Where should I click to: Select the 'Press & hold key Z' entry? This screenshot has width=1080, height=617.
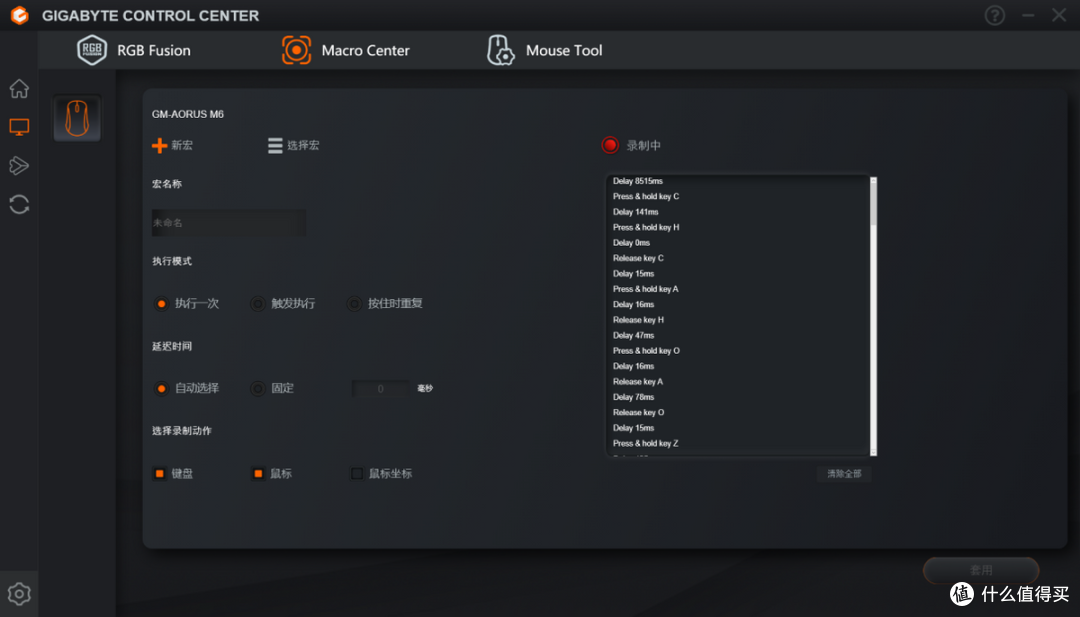[646, 443]
